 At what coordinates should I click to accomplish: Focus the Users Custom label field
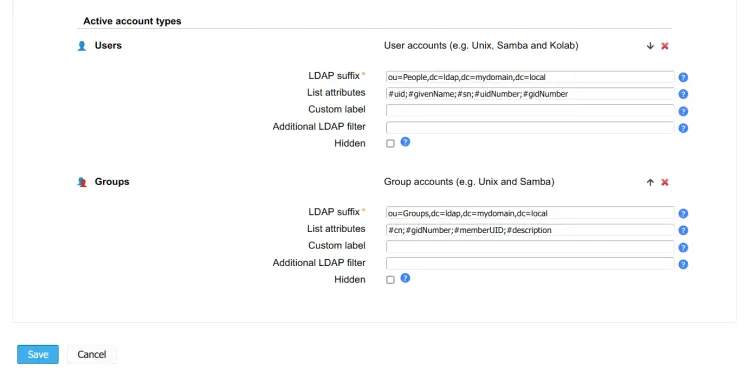point(530,110)
